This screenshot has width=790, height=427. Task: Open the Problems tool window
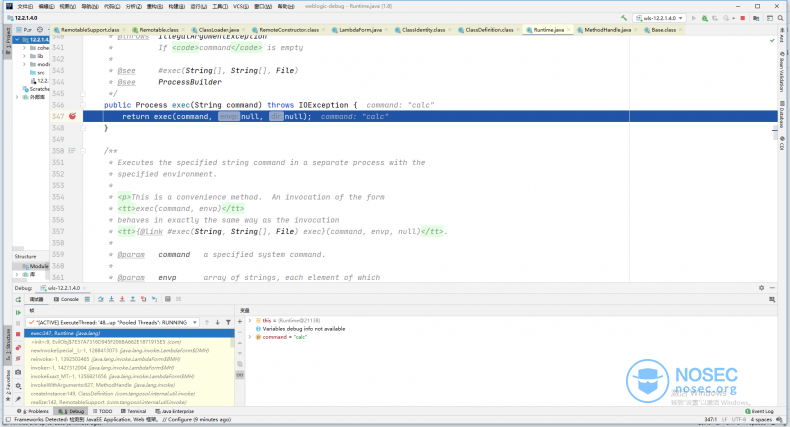33,411
